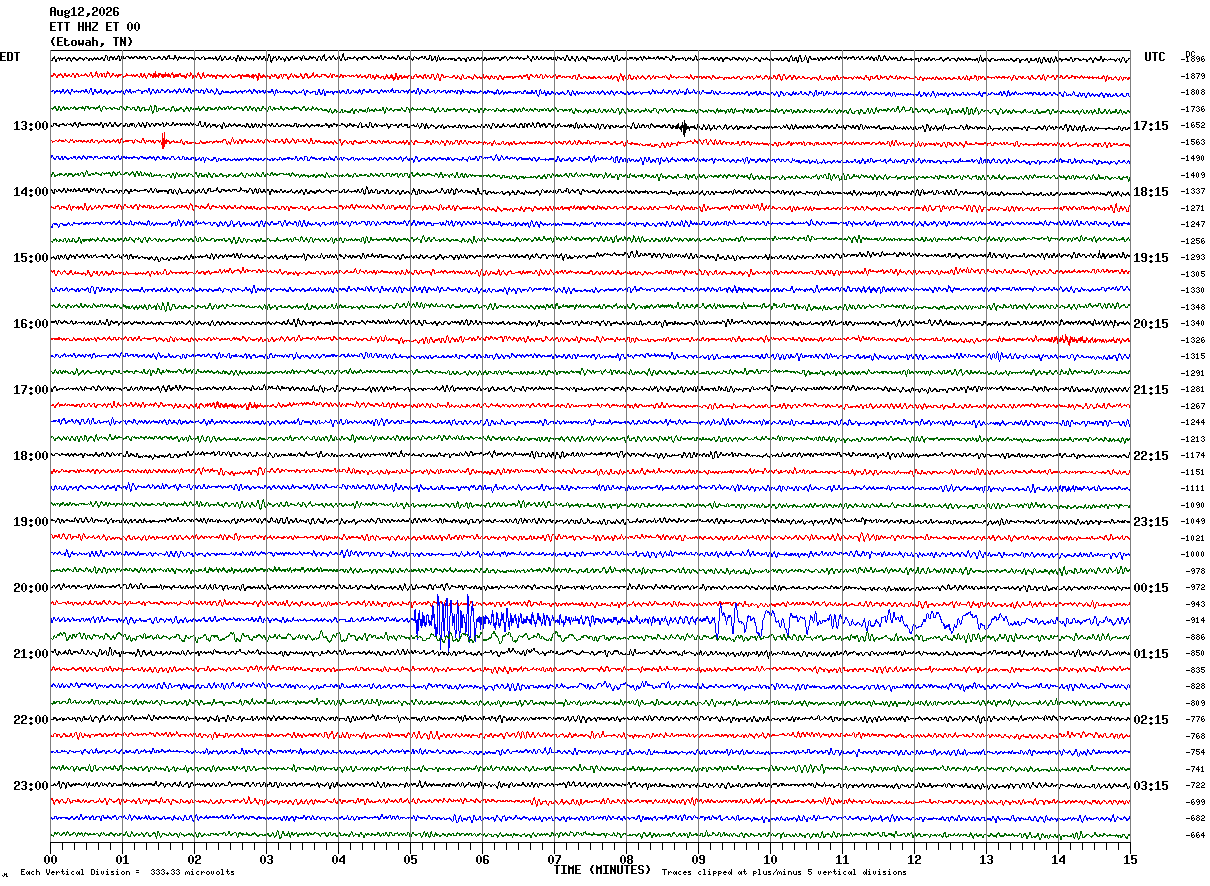Click the UTC timezone label
The height and width of the screenshot is (886, 1210).
click(1155, 57)
